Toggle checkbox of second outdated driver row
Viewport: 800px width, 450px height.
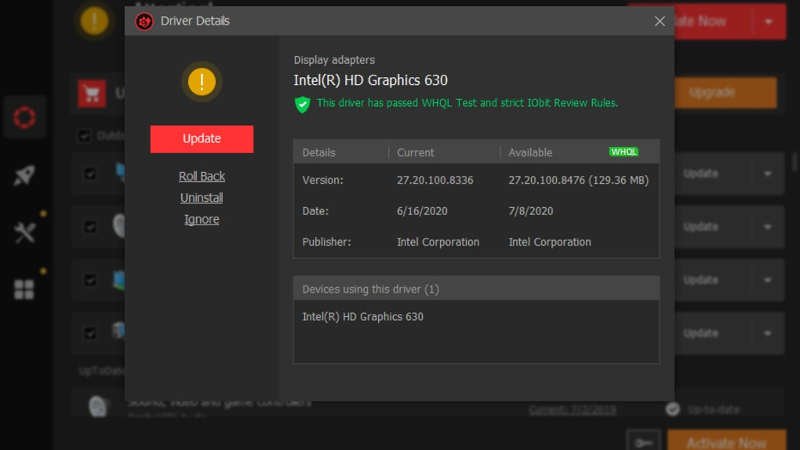(x=90, y=227)
